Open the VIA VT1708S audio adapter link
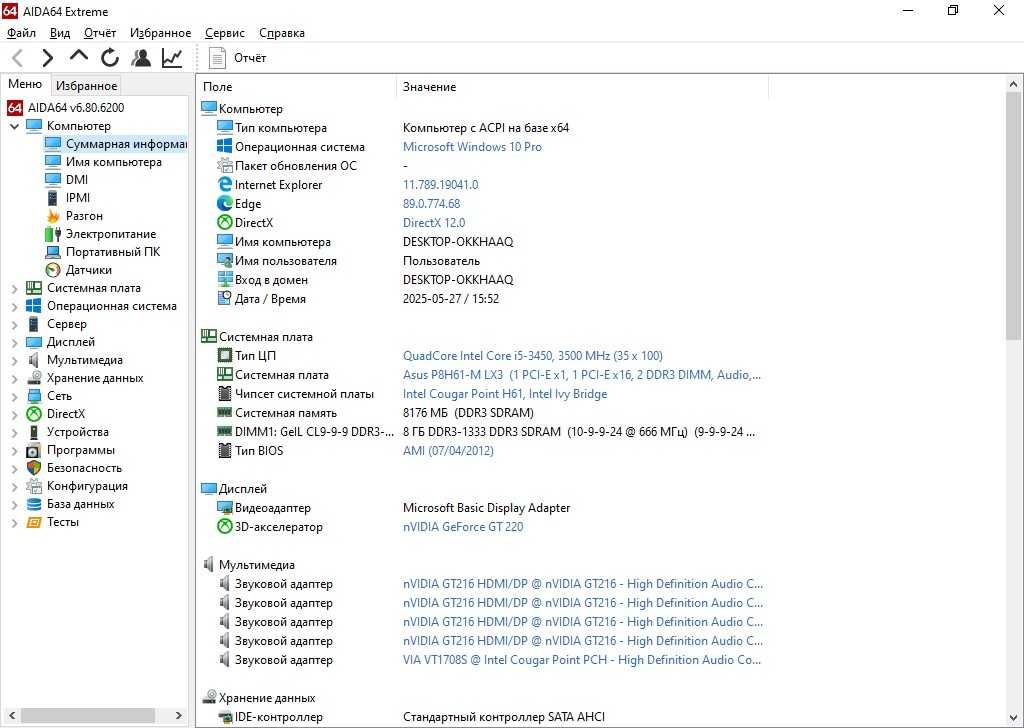 point(582,659)
